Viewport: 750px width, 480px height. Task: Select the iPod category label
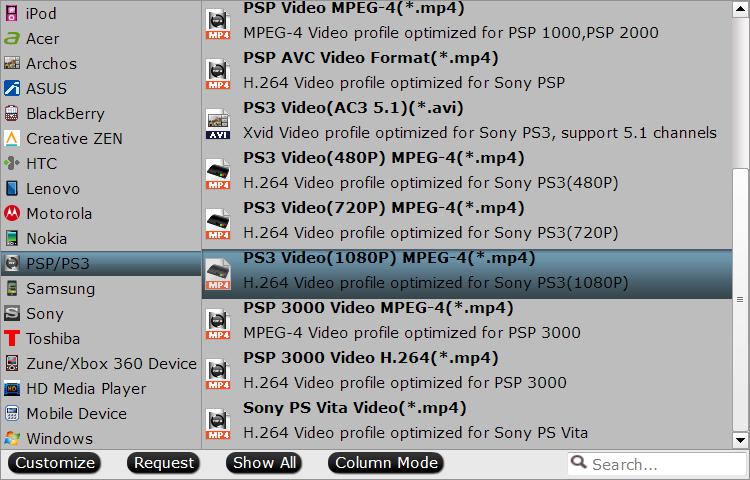(x=41, y=13)
